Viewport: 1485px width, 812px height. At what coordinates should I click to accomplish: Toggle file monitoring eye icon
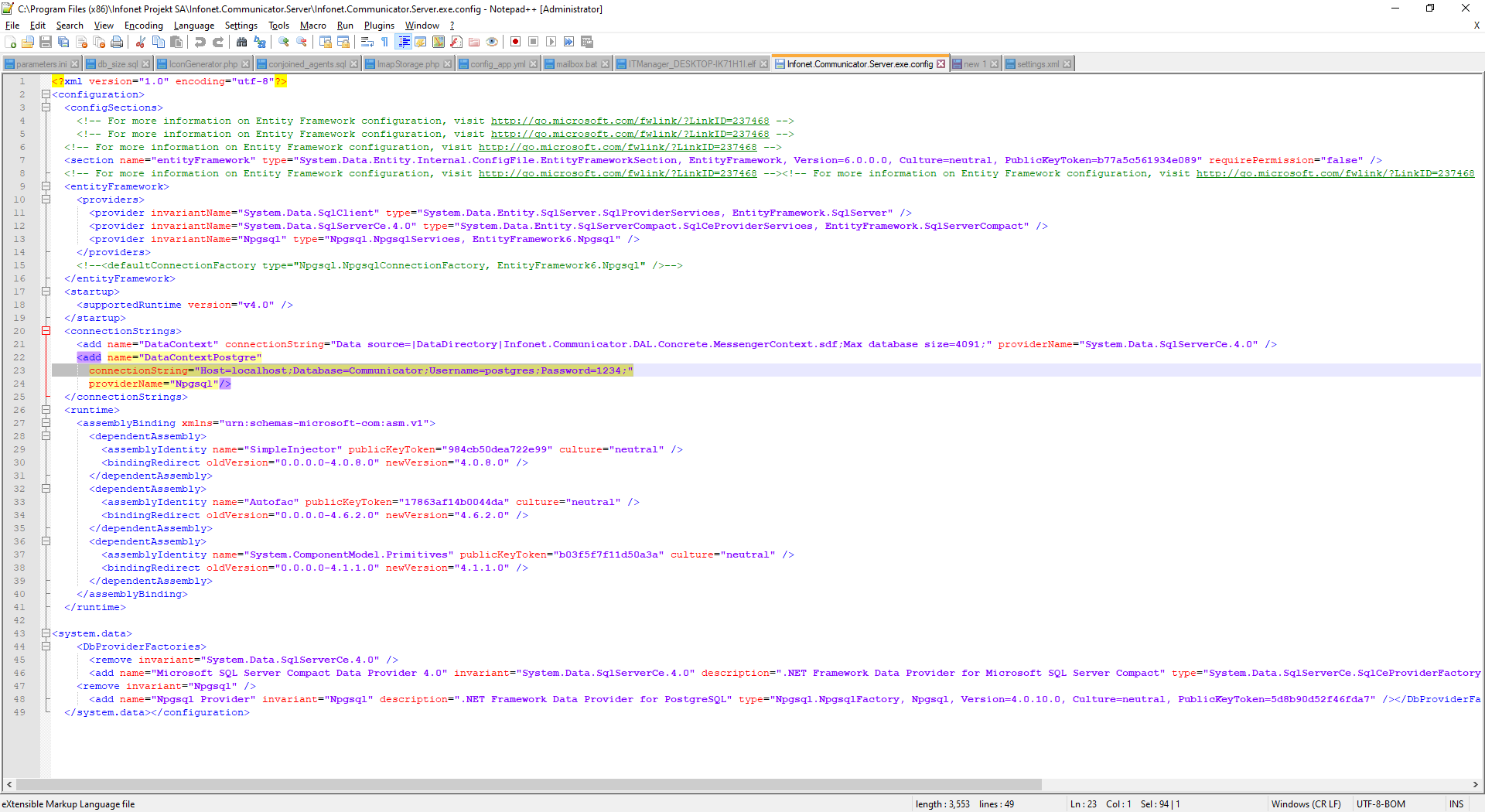[x=492, y=42]
